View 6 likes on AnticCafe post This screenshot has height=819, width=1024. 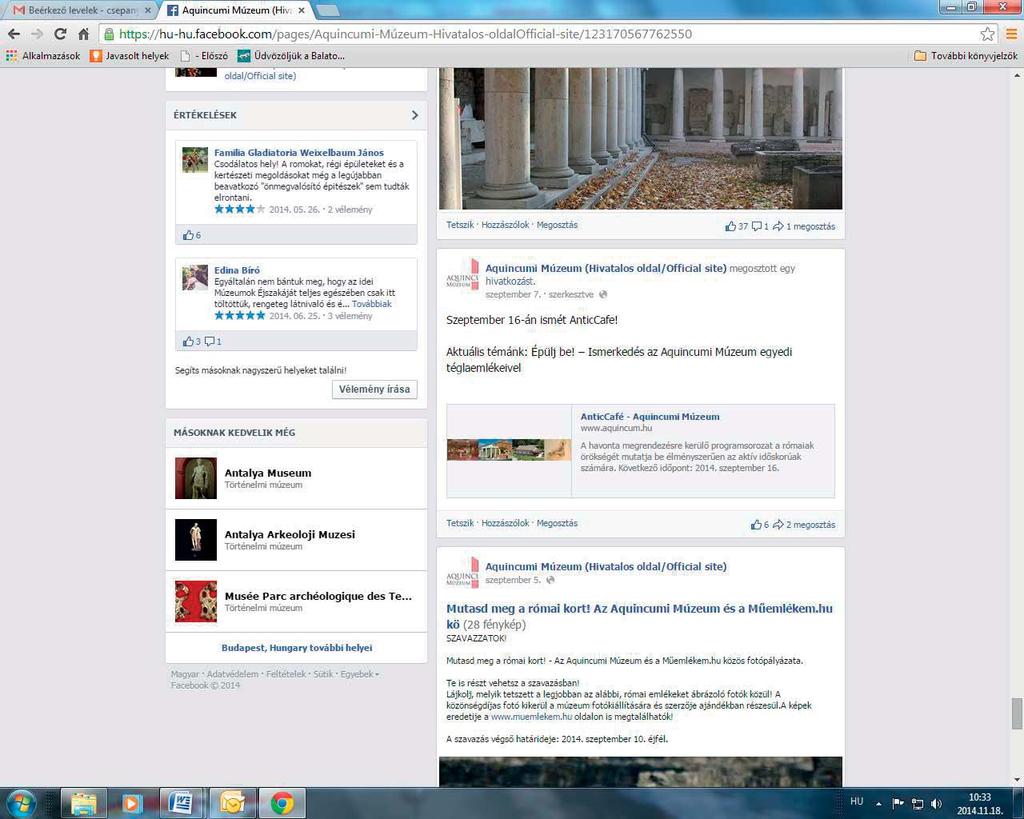(x=760, y=524)
